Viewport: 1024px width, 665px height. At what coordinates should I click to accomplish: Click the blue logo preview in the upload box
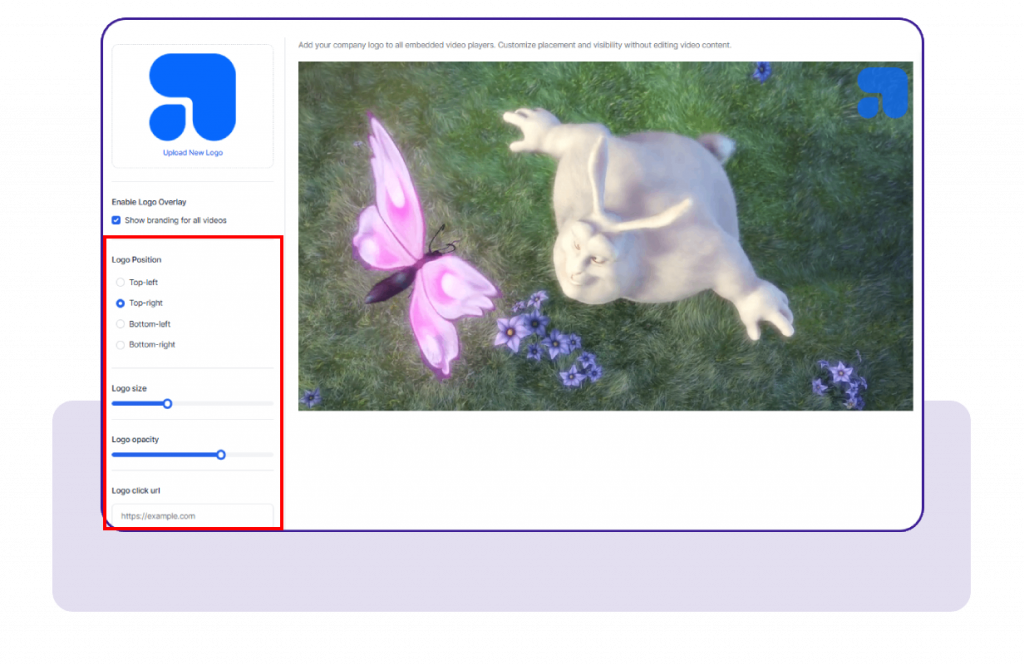(x=192, y=97)
